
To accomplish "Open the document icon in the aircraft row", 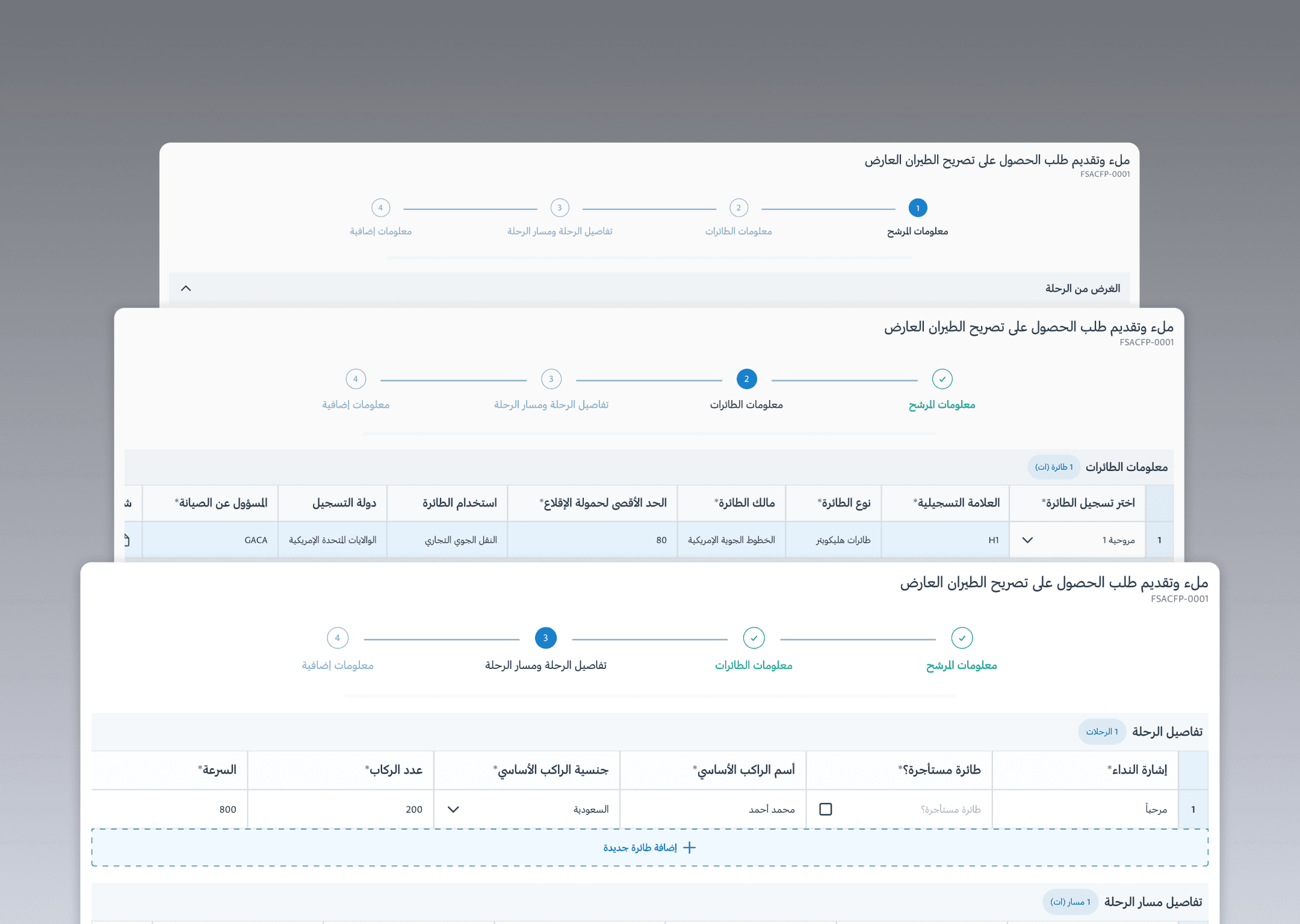I will tap(126, 540).
